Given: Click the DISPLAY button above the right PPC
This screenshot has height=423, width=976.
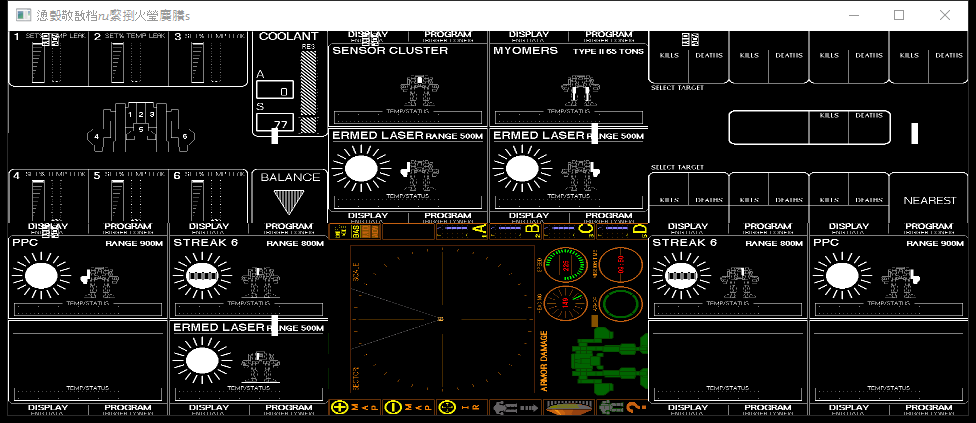Looking at the screenshot, I should click(848, 228).
